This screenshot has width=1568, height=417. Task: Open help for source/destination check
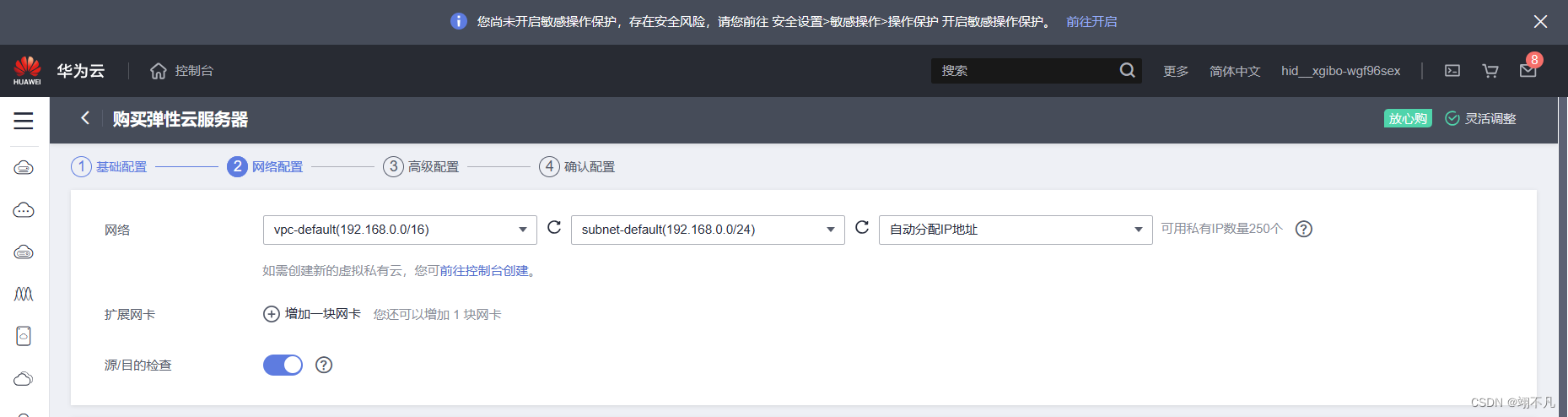(324, 365)
